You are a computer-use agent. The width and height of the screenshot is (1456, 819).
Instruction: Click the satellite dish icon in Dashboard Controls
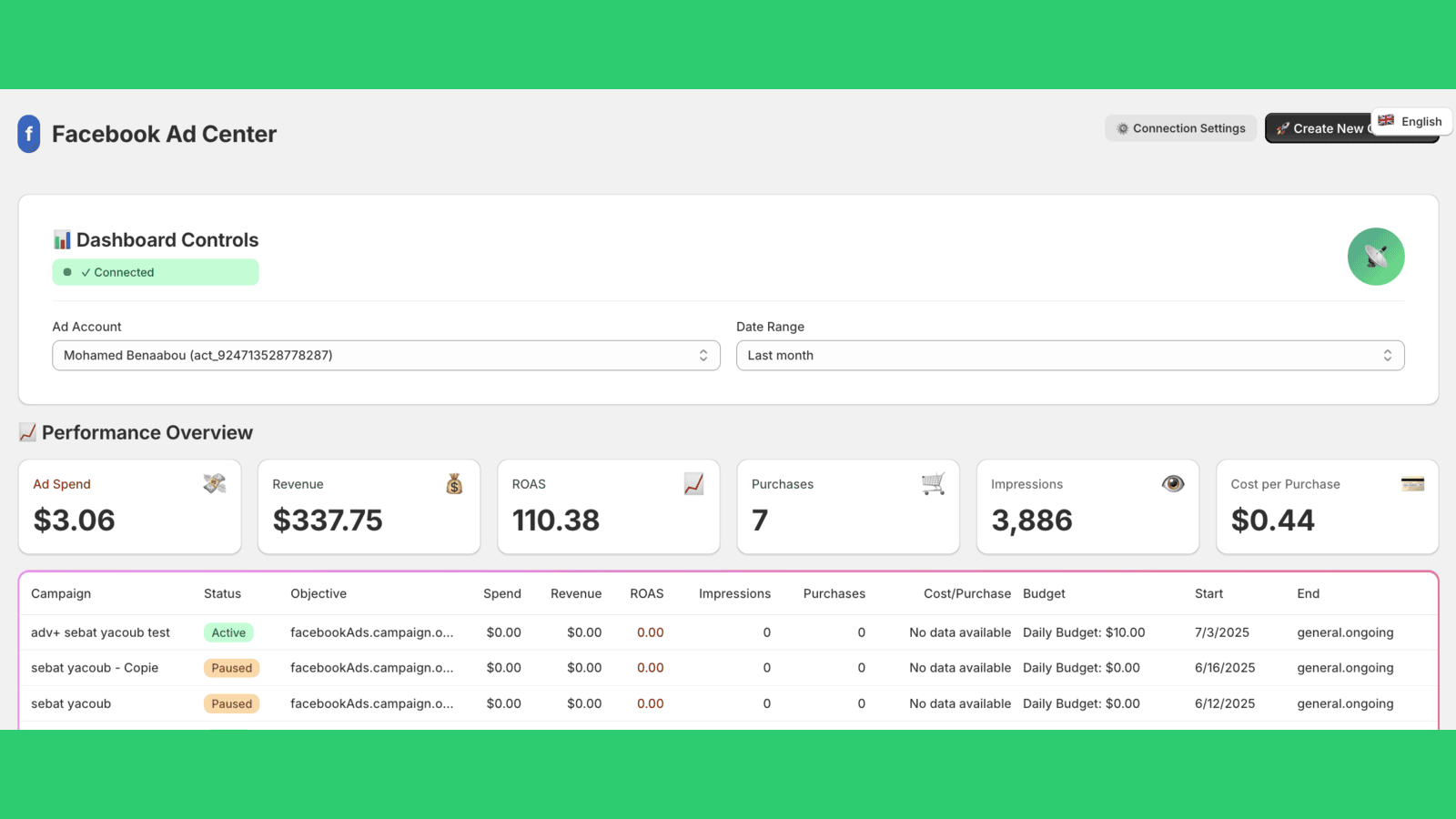click(1376, 257)
